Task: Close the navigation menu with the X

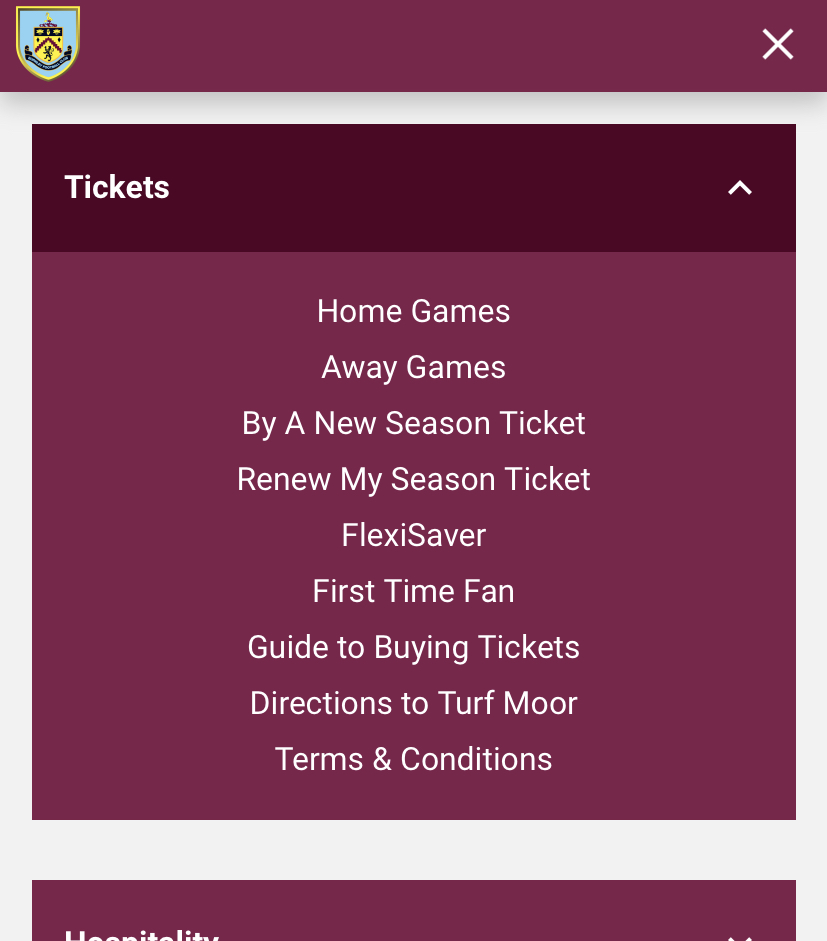Action: 778,44
